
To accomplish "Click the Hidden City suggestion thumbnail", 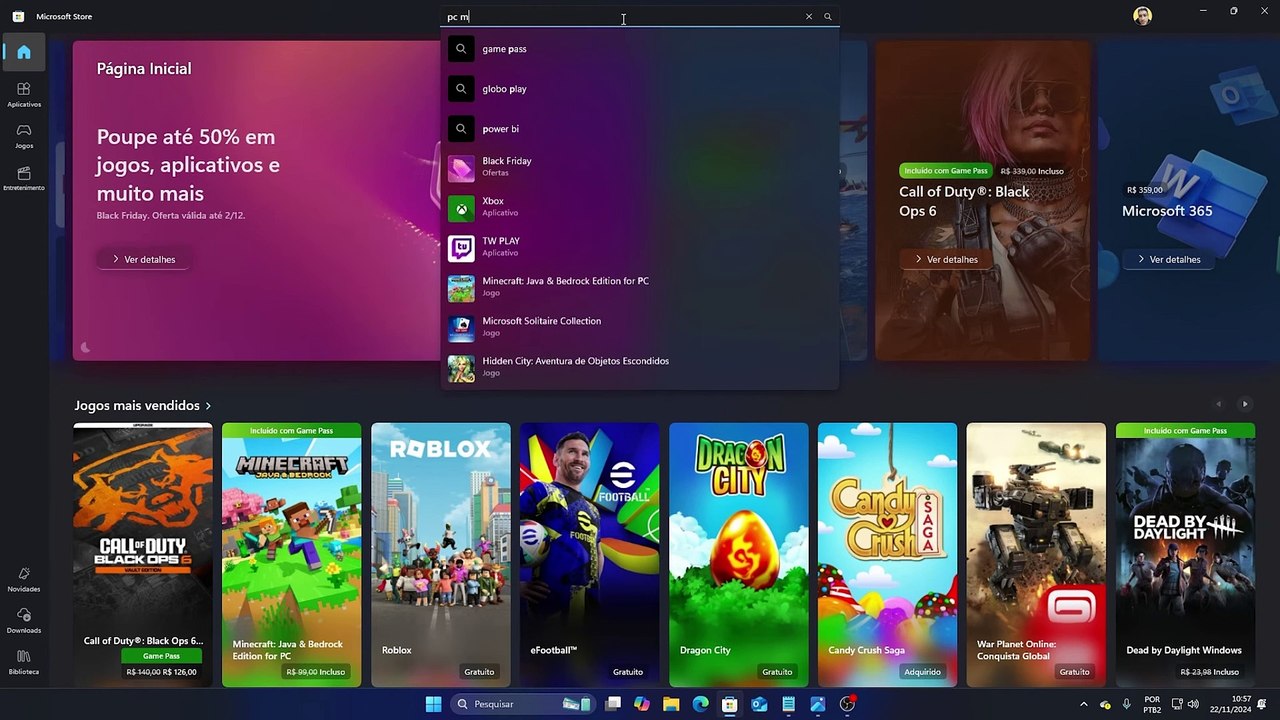I will coord(461,369).
